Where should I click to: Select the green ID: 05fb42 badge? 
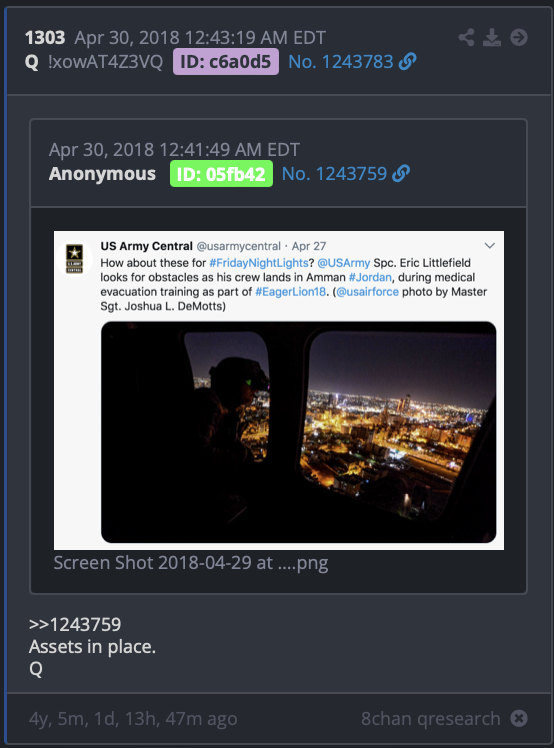pos(221,174)
